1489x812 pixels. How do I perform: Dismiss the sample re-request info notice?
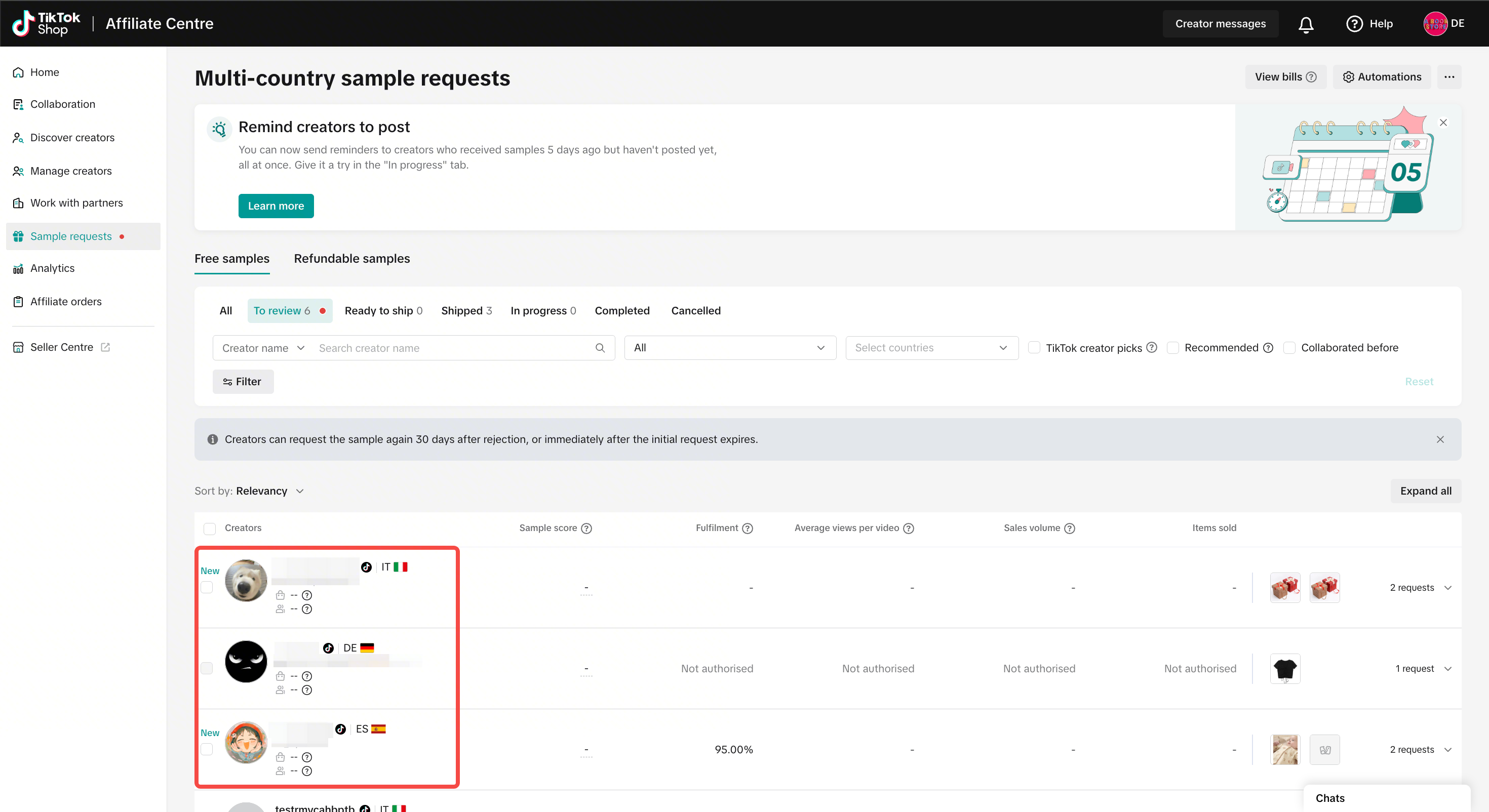(x=1440, y=439)
